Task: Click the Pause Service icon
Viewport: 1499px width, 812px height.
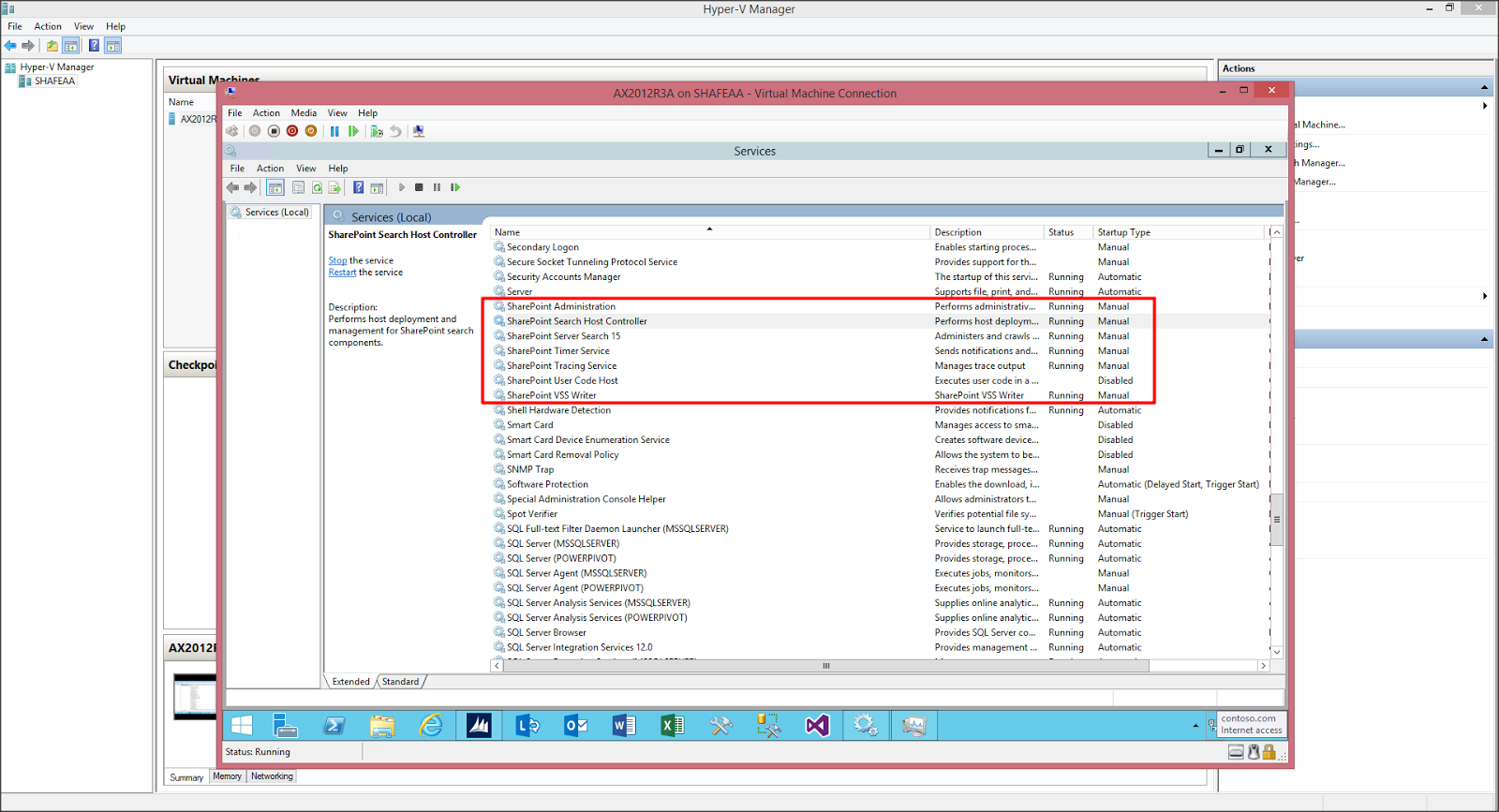Action: 437,187
